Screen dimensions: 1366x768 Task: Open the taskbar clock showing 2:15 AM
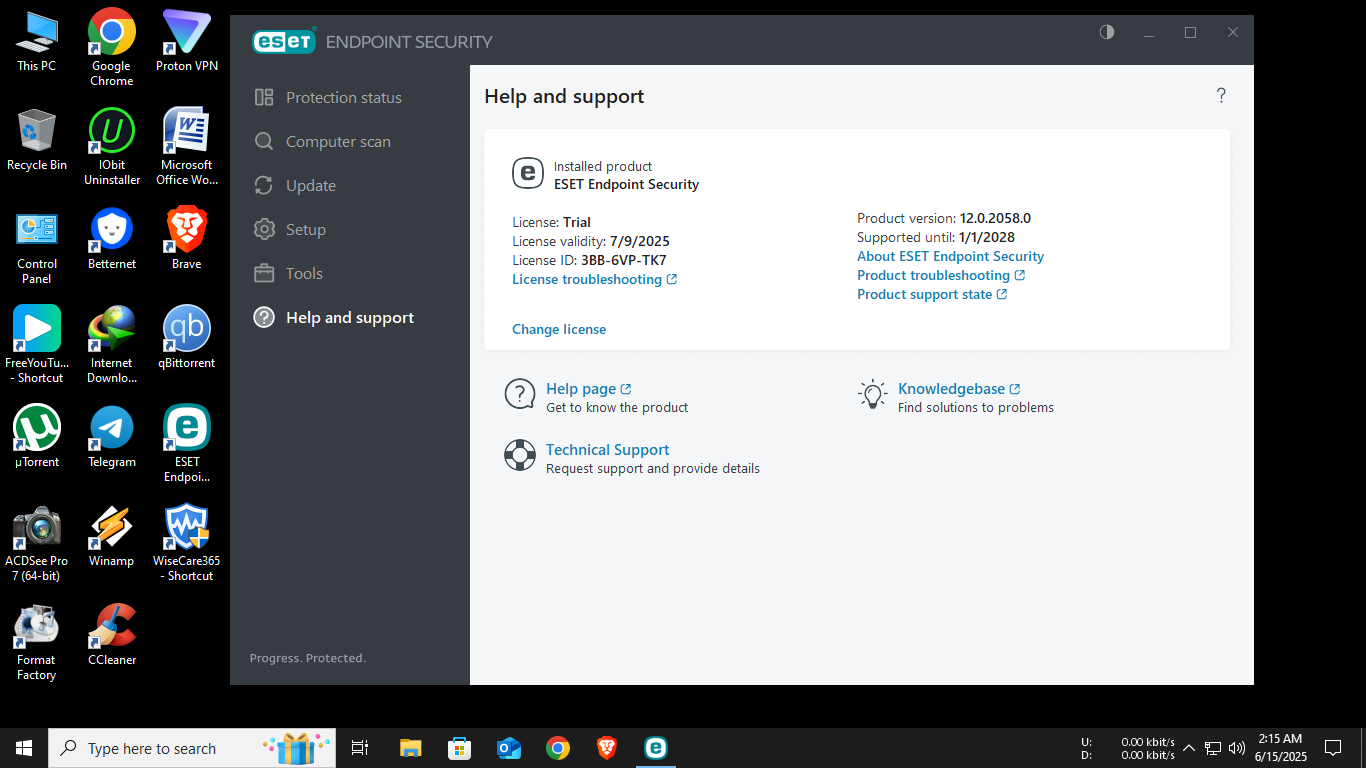coord(1281,748)
